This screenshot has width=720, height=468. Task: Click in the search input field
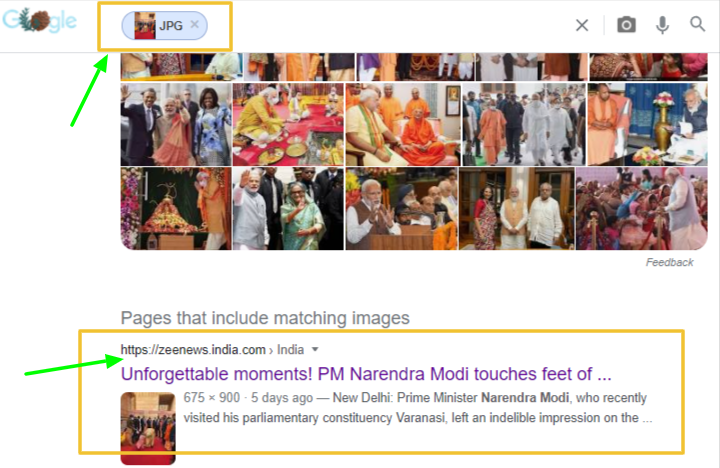(390, 25)
